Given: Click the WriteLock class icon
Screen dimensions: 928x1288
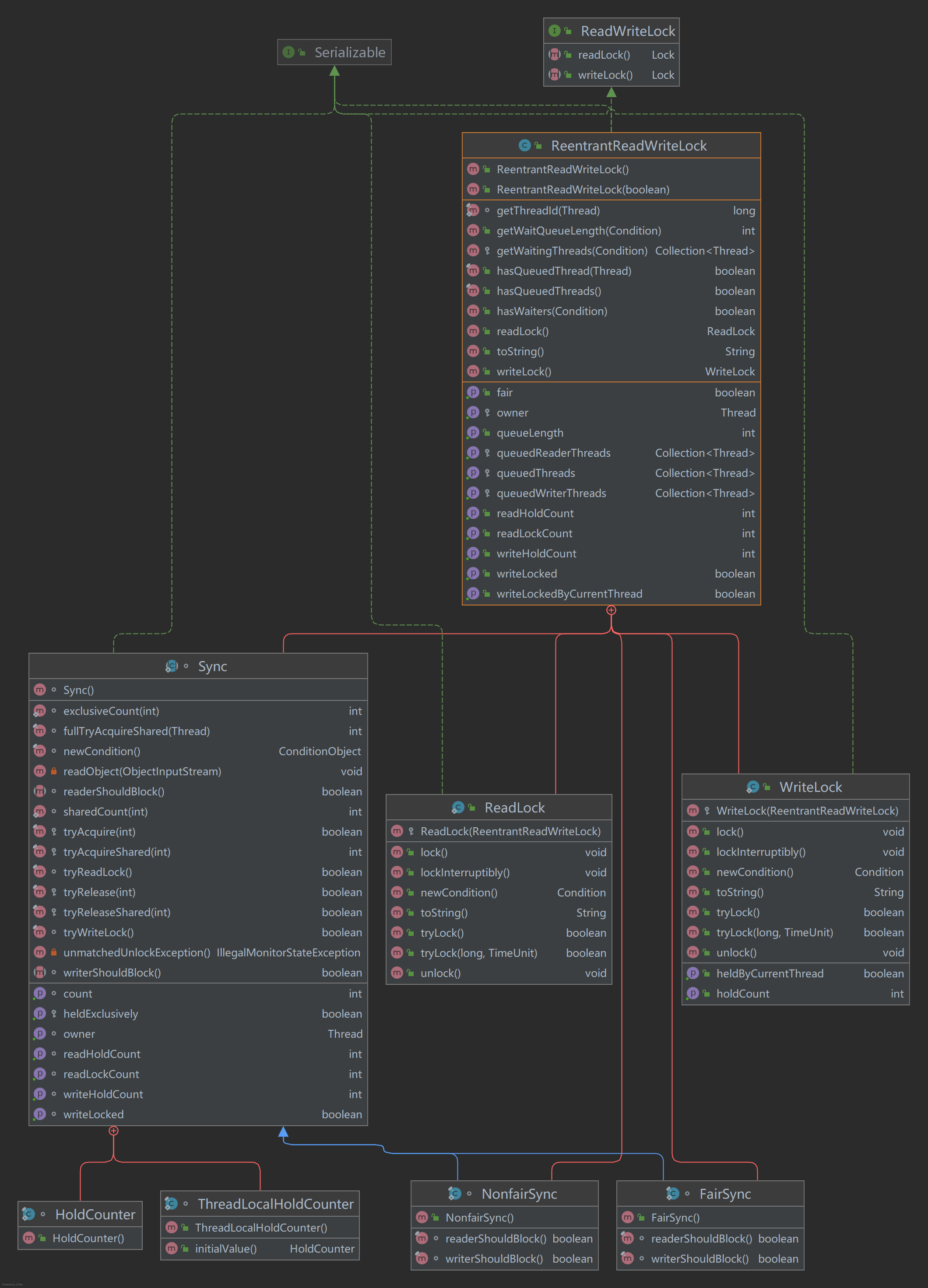Looking at the screenshot, I should tap(753, 787).
